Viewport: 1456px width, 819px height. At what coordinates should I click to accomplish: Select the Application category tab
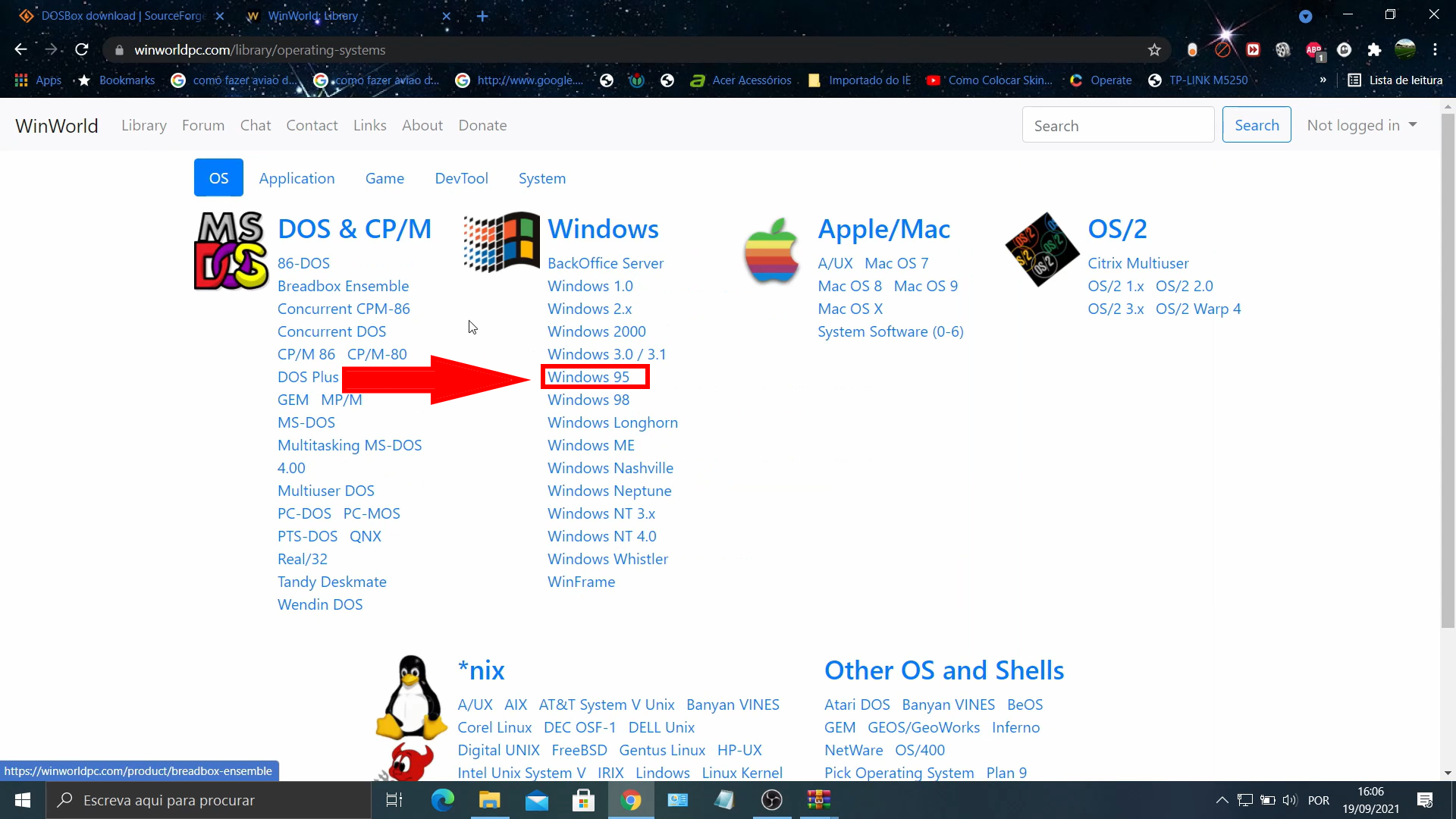tap(297, 178)
